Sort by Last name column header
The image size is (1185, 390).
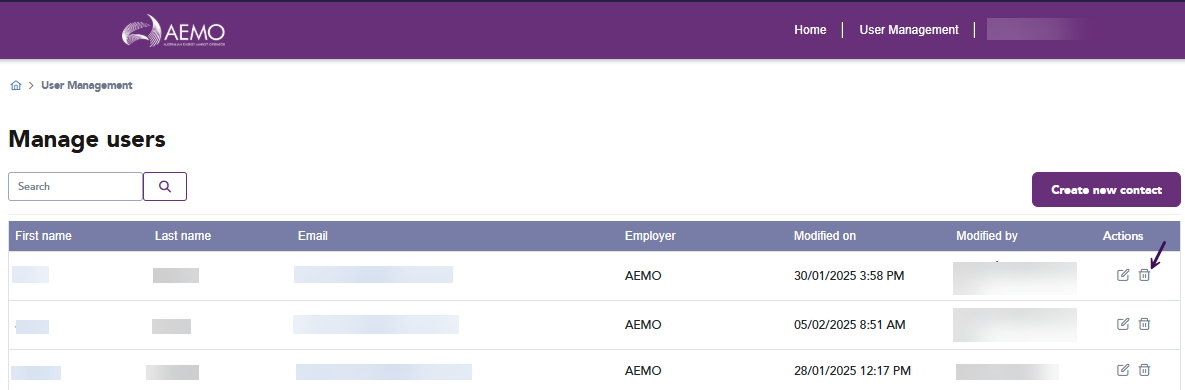183,236
